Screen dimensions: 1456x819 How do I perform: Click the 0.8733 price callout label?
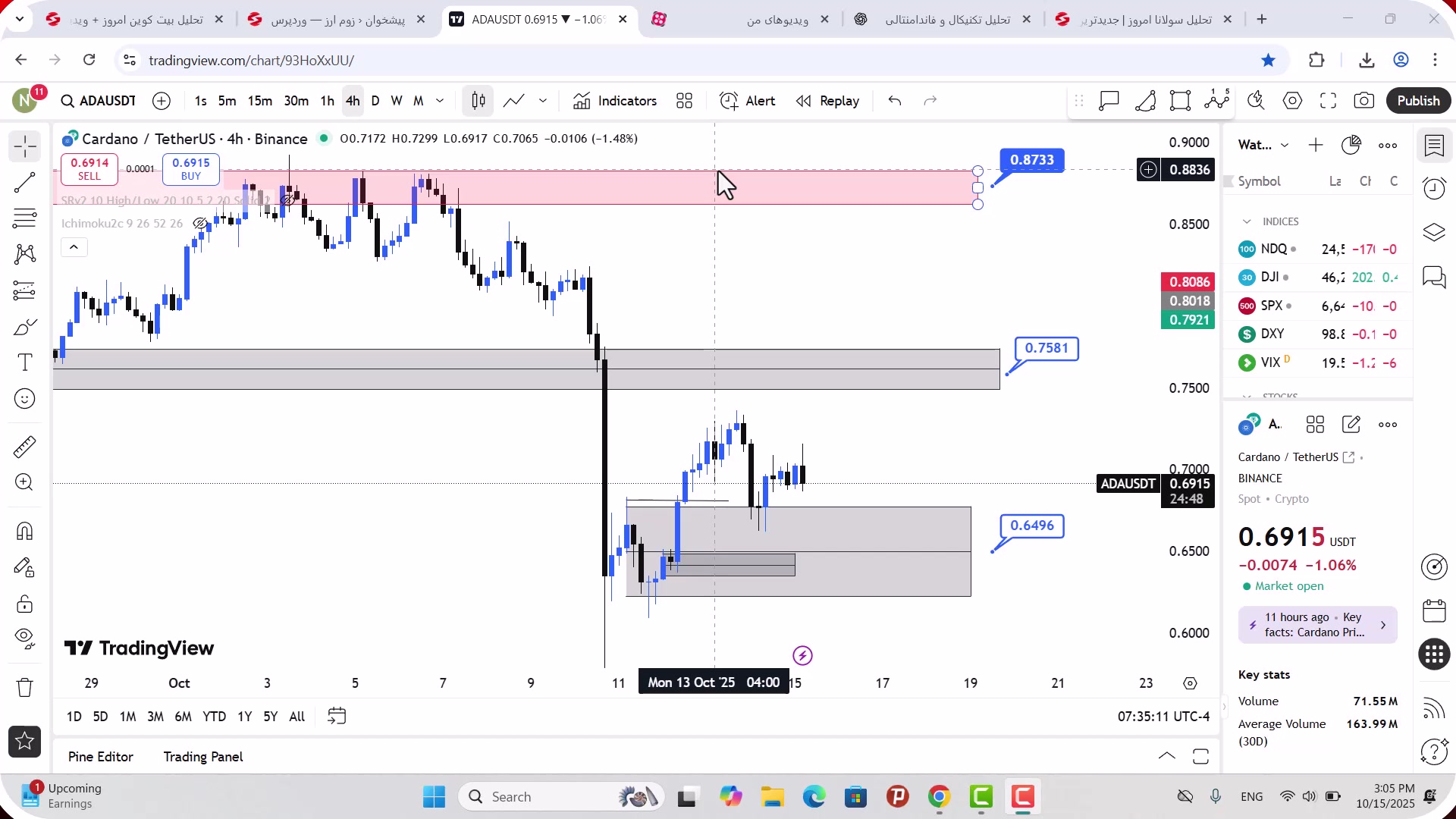[x=1032, y=160]
